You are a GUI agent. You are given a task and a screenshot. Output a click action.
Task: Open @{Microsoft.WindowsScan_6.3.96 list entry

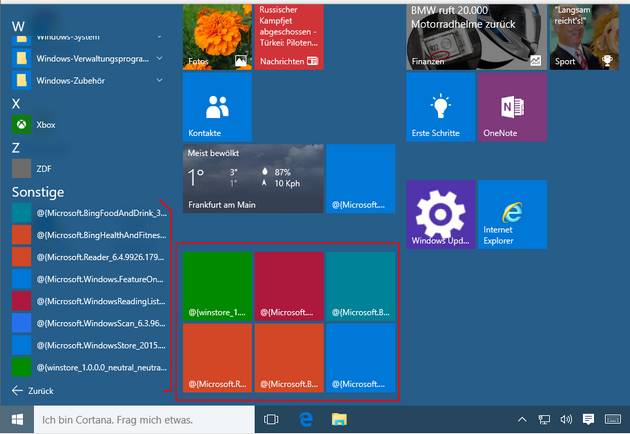pyautogui.click(x=89, y=323)
